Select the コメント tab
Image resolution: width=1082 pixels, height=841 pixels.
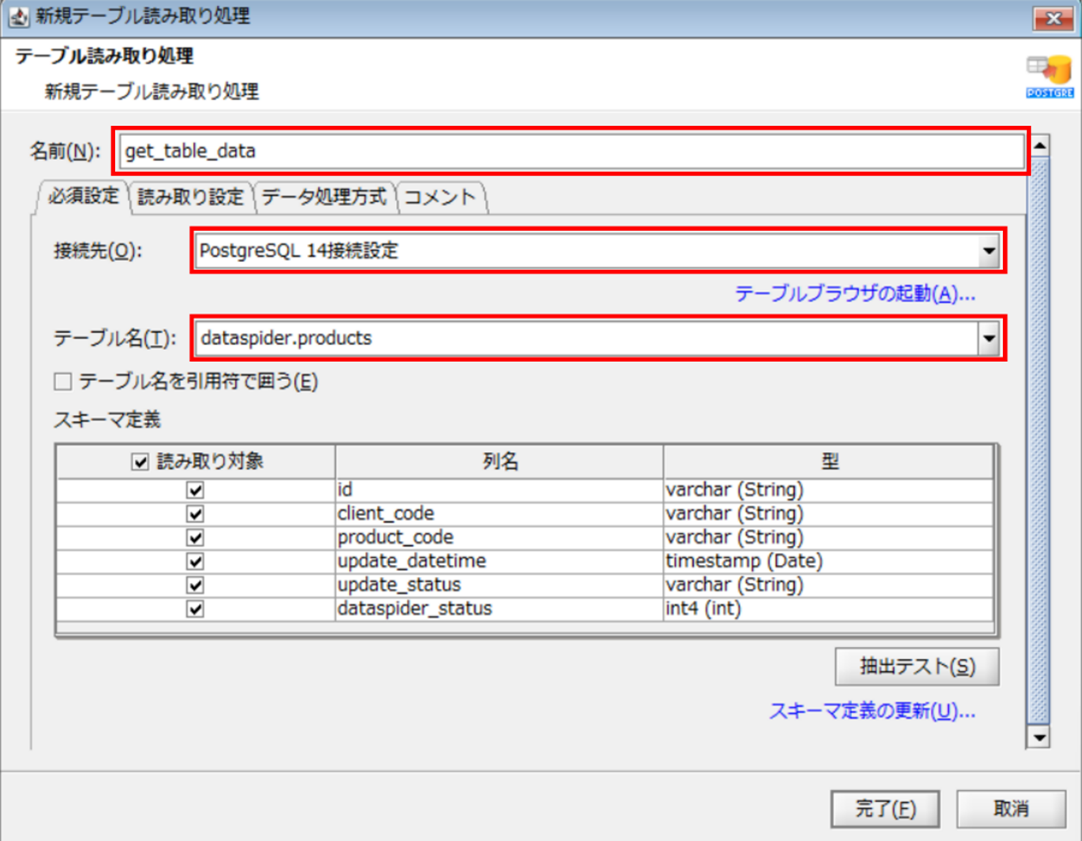(440, 197)
